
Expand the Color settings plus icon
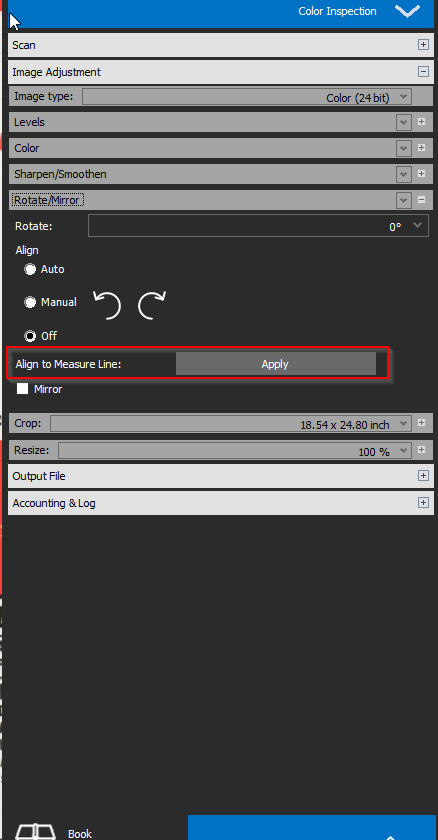[421, 148]
